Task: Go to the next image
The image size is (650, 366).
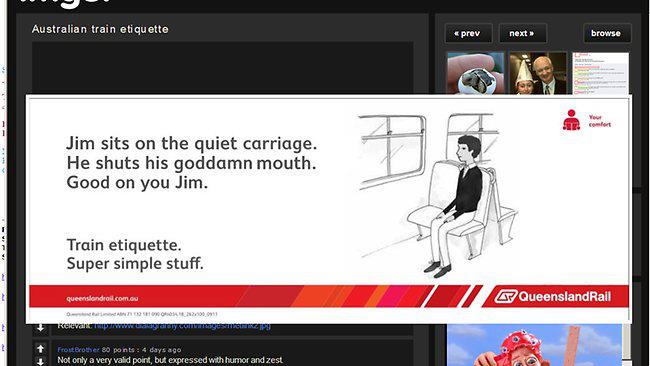Action: point(522,33)
